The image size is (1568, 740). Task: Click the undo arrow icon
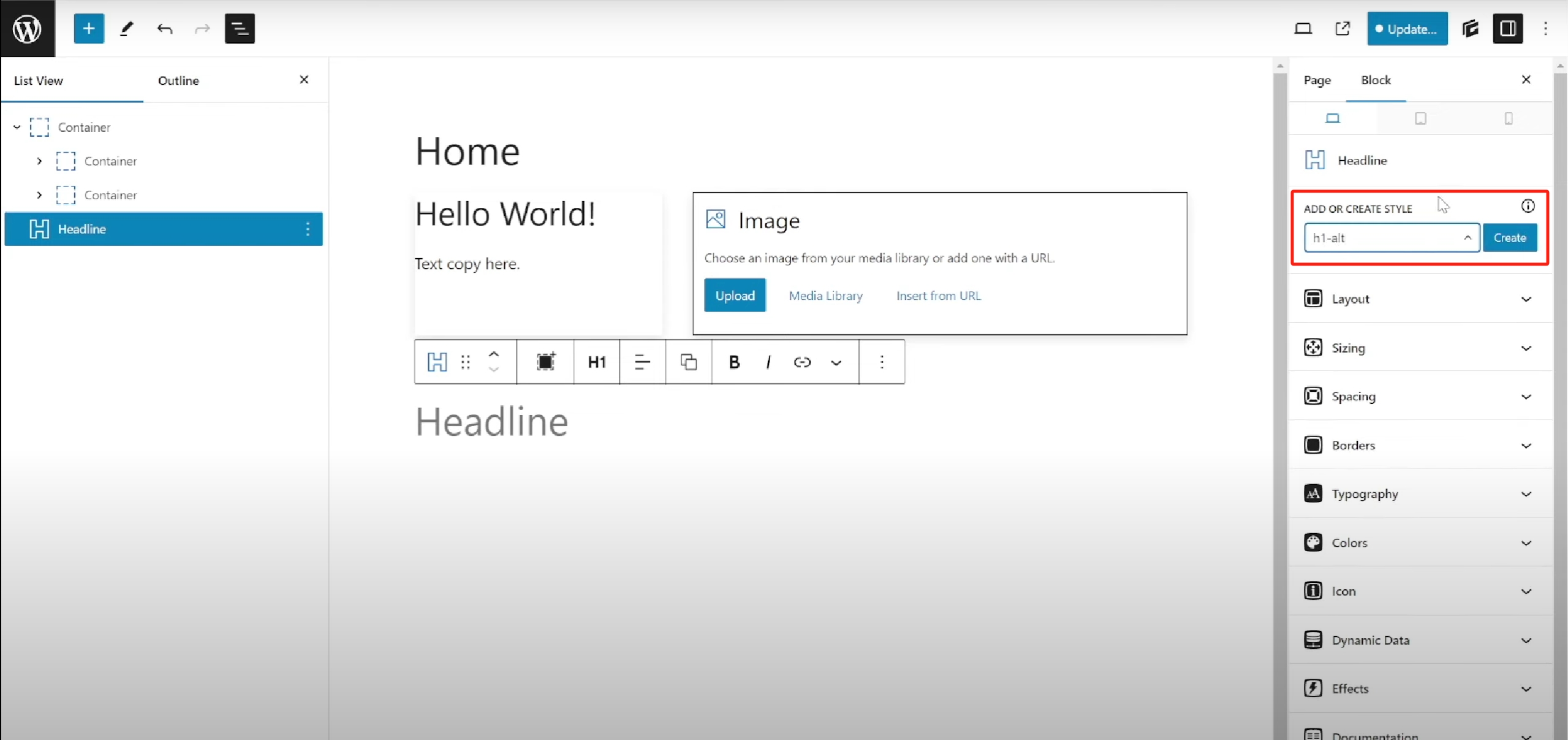click(x=164, y=29)
